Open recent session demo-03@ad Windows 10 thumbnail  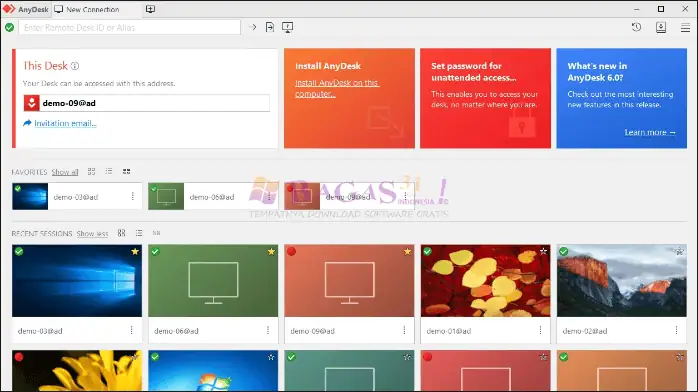[77, 281]
